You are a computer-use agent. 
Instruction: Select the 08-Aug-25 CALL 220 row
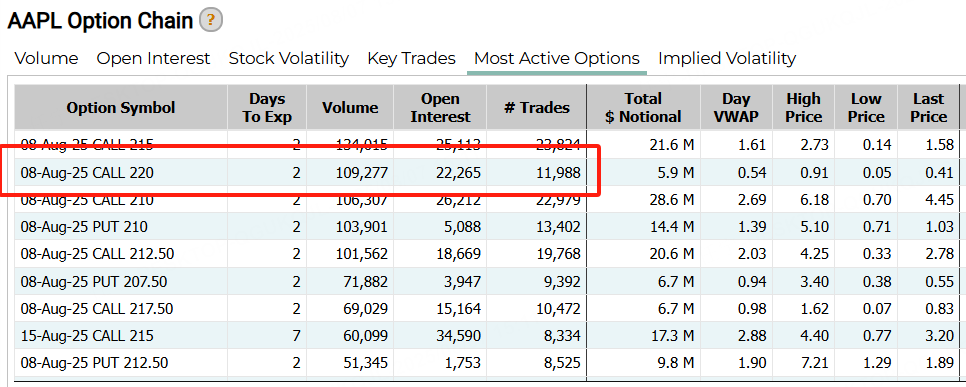point(487,173)
